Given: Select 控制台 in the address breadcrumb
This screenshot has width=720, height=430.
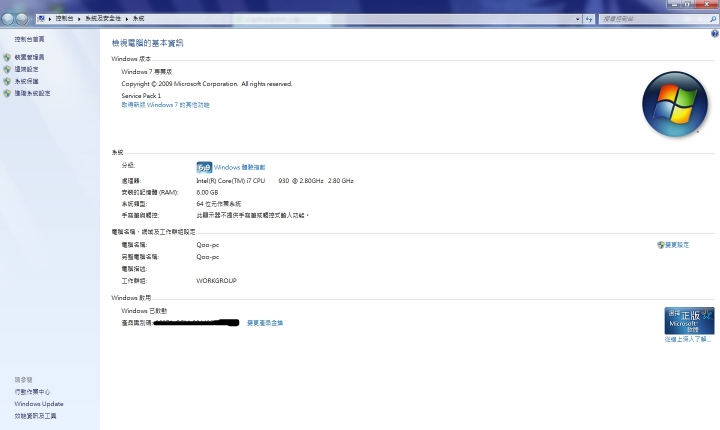Looking at the screenshot, I should tap(64, 19).
